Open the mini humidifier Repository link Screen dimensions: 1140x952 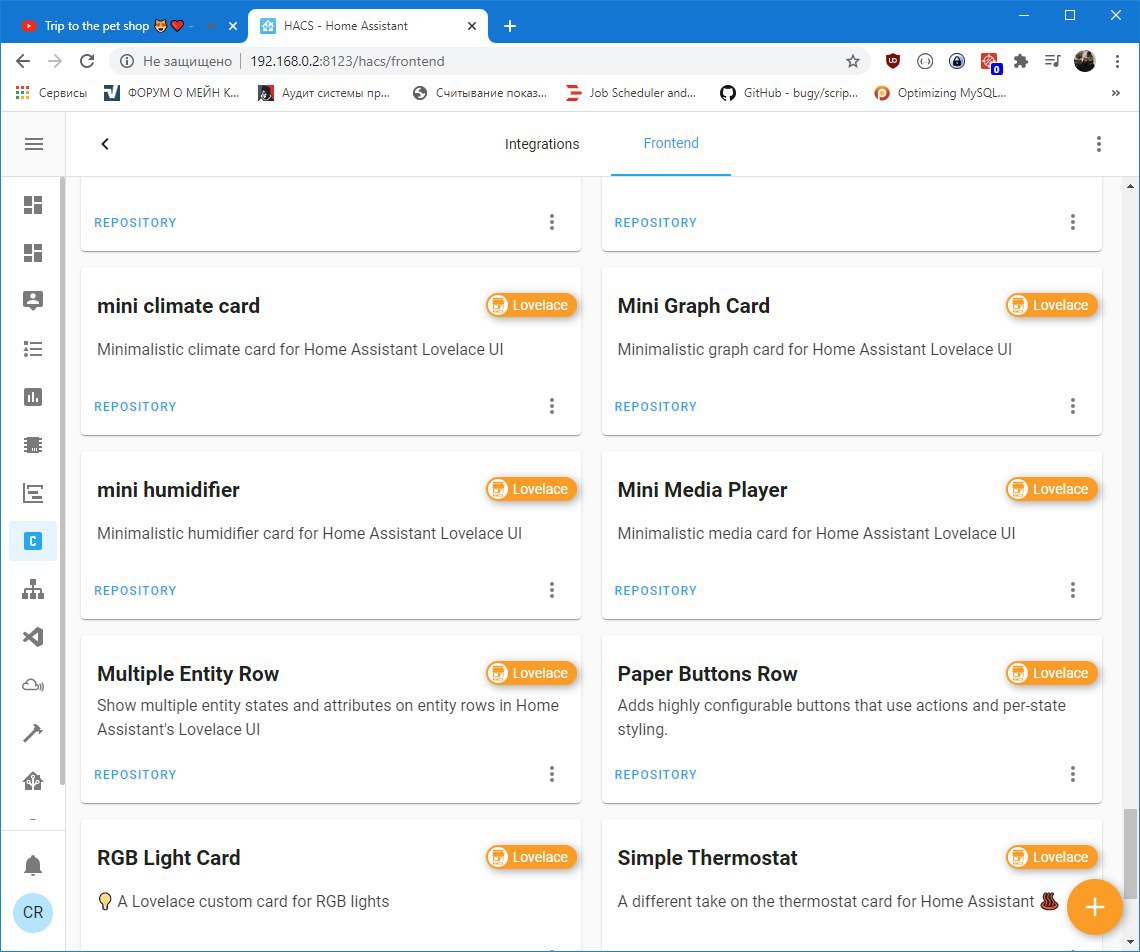(x=135, y=591)
